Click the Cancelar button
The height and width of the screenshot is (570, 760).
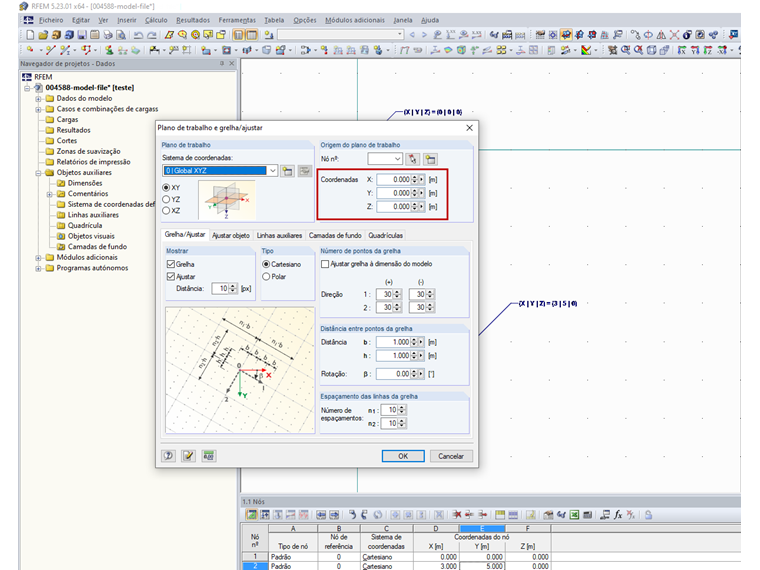[451, 456]
